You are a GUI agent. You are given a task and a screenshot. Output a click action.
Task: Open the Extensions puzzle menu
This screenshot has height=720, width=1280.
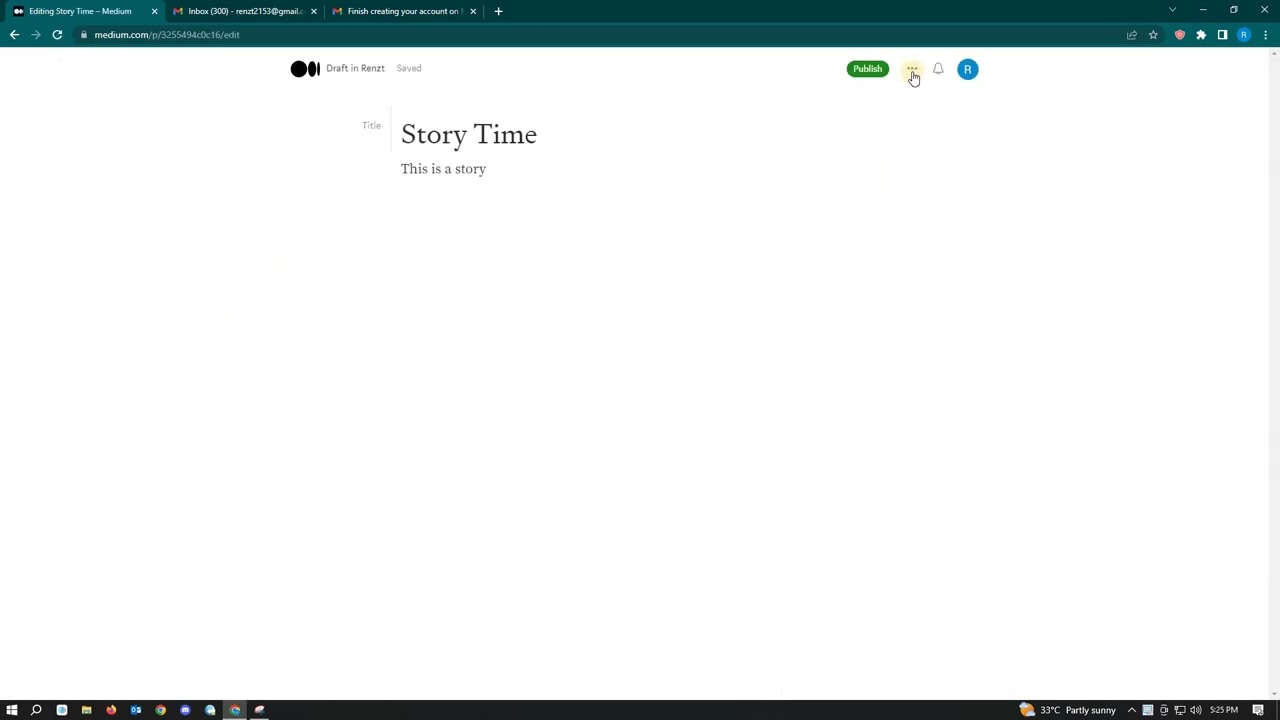pyautogui.click(x=1201, y=35)
